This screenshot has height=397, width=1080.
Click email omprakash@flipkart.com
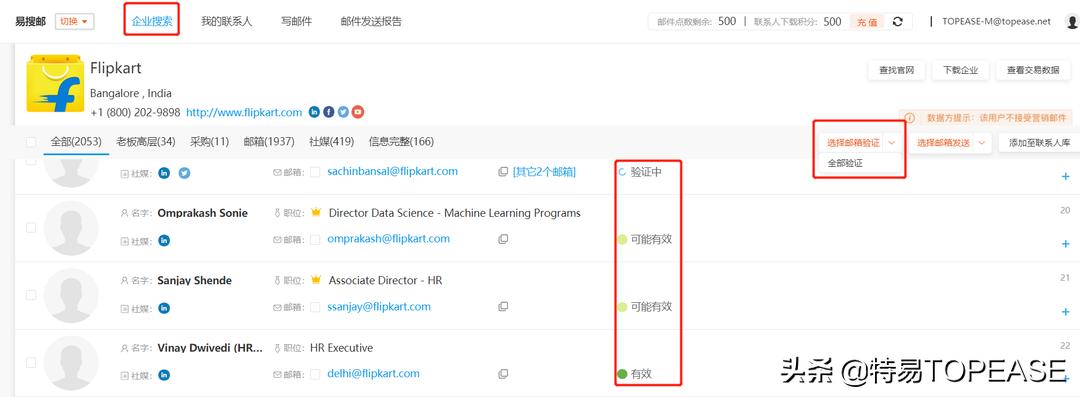coord(388,238)
